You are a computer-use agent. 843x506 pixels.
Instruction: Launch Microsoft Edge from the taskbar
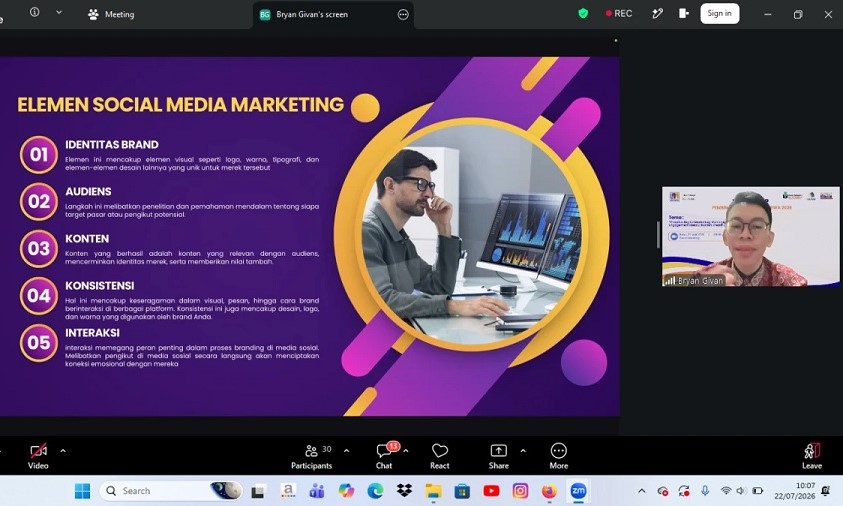coord(375,491)
